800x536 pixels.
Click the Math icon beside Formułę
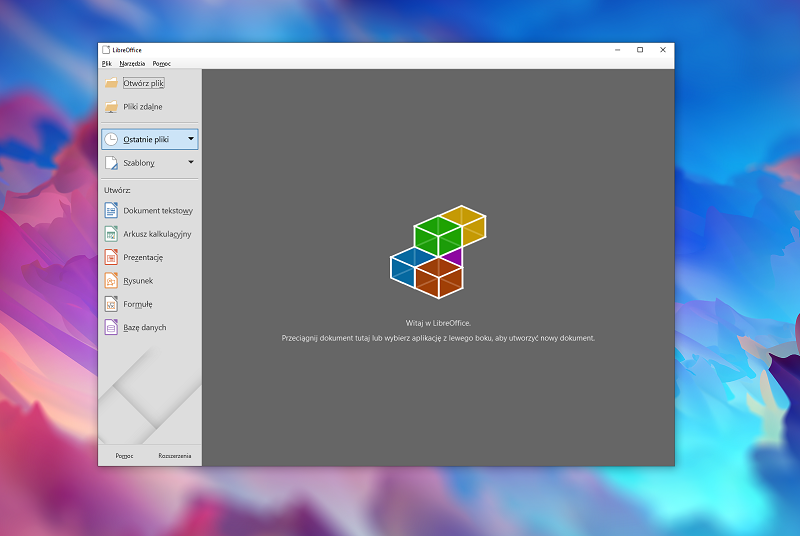click(x=111, y=304)
